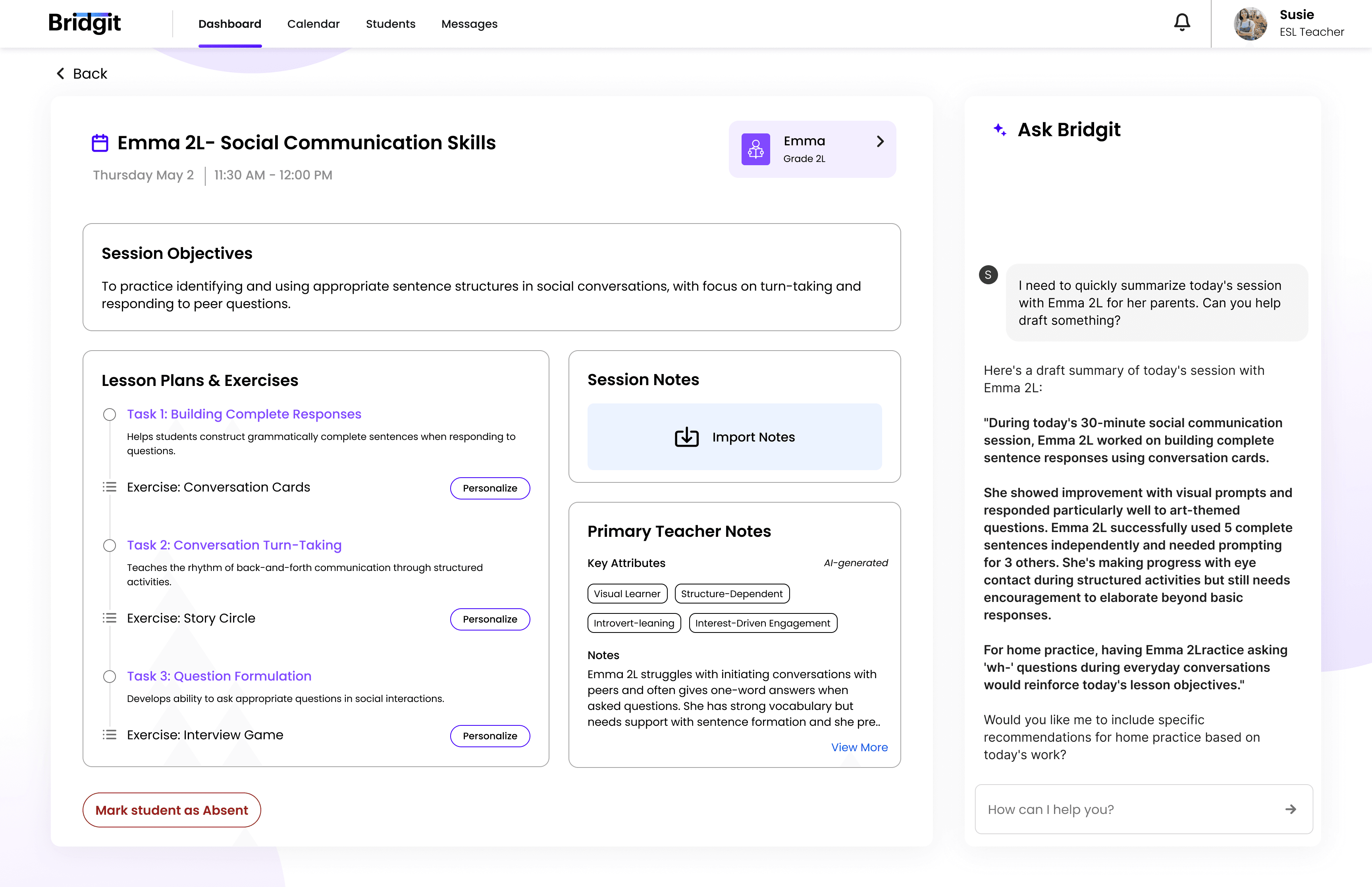Click the Primary Teacher Notes heading
The height and width of the screenshot is (887, 1372).
(679, 531)
